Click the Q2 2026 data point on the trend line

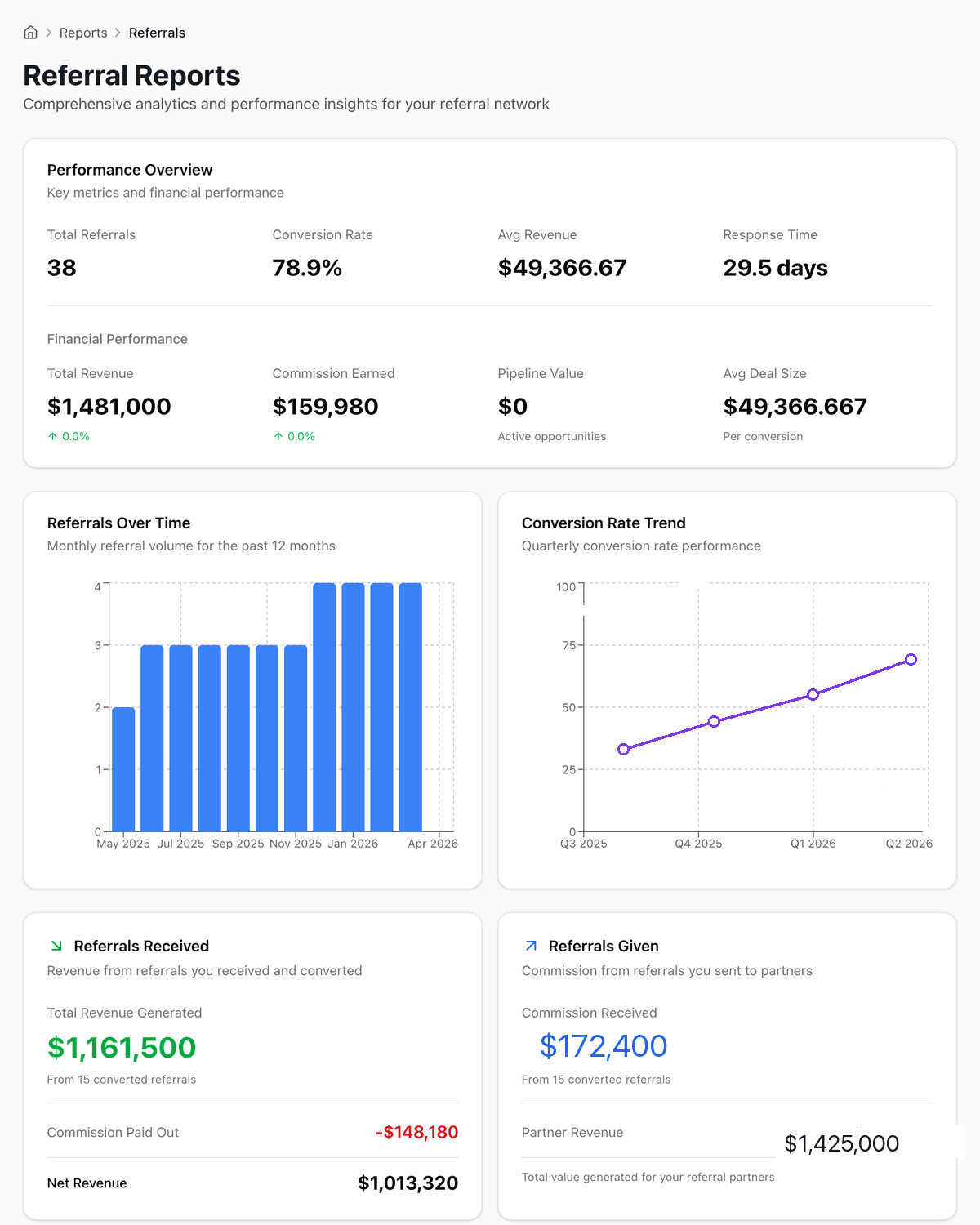click(911, 659)
